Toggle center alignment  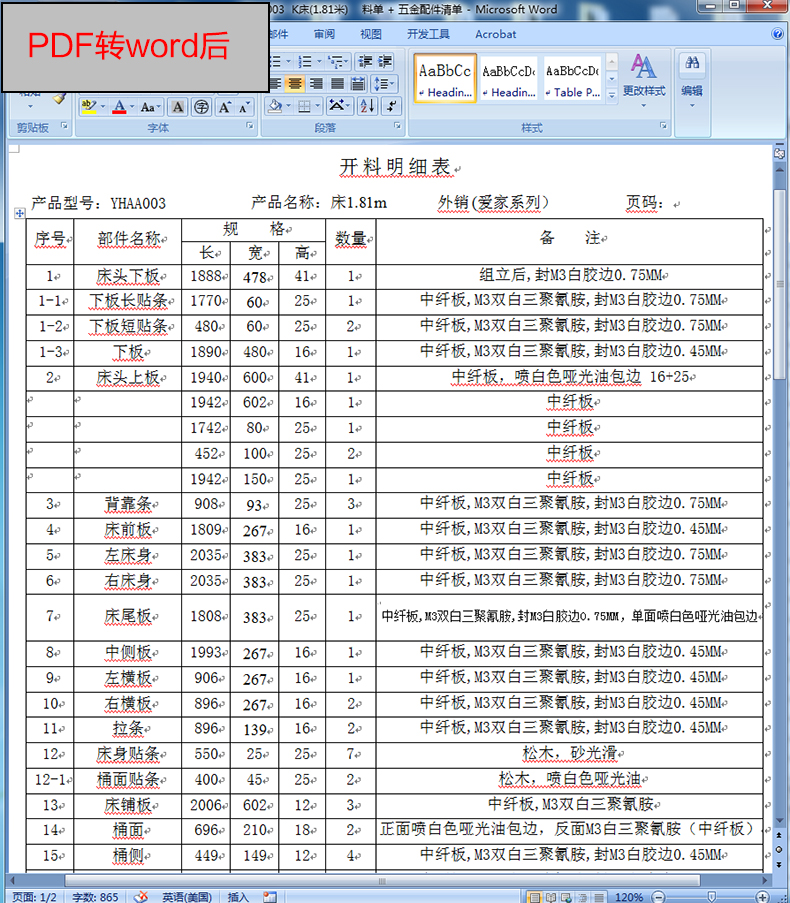(x=295, y=84)
